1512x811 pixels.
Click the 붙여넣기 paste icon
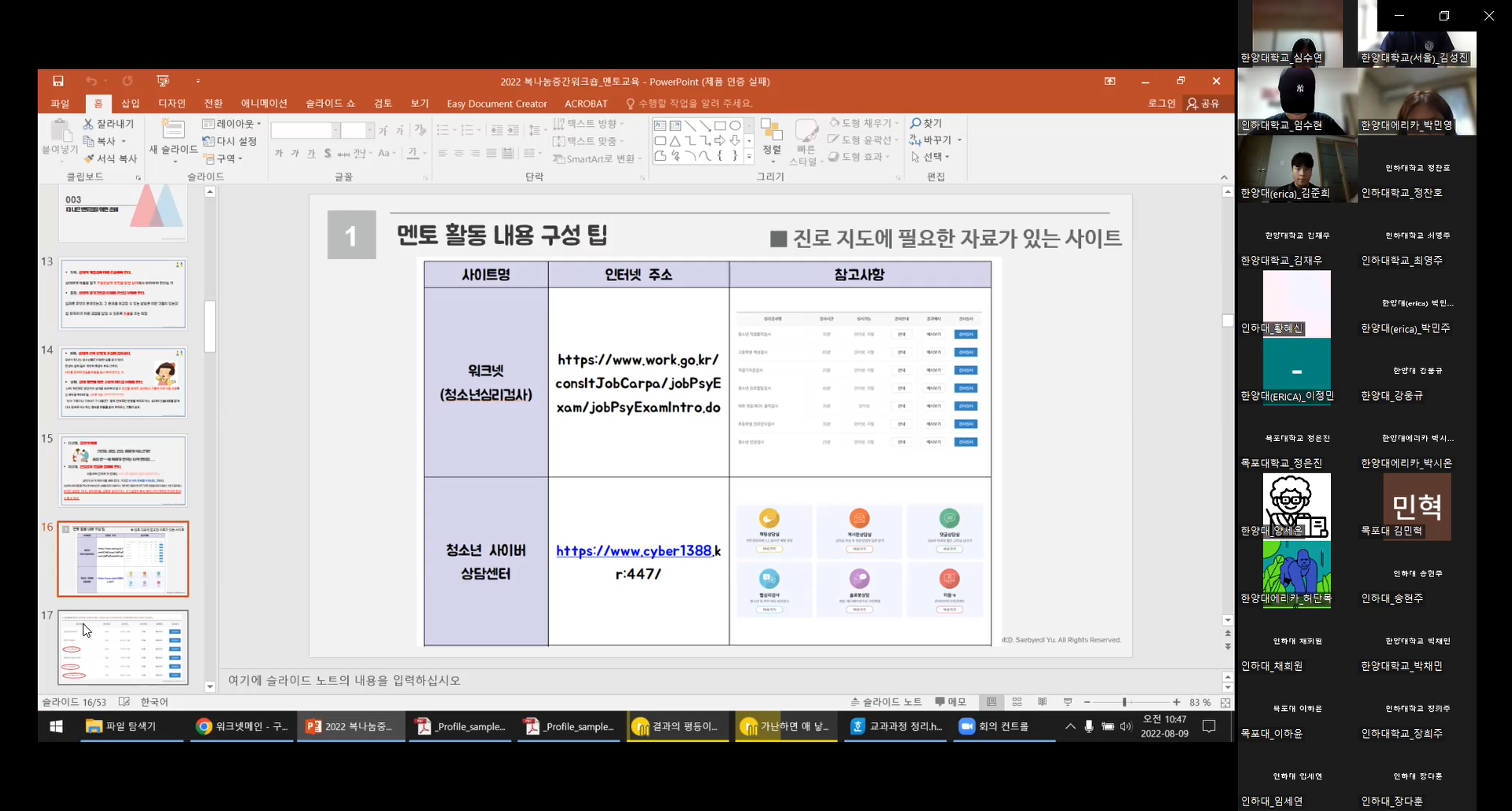(x=60, y=129)
